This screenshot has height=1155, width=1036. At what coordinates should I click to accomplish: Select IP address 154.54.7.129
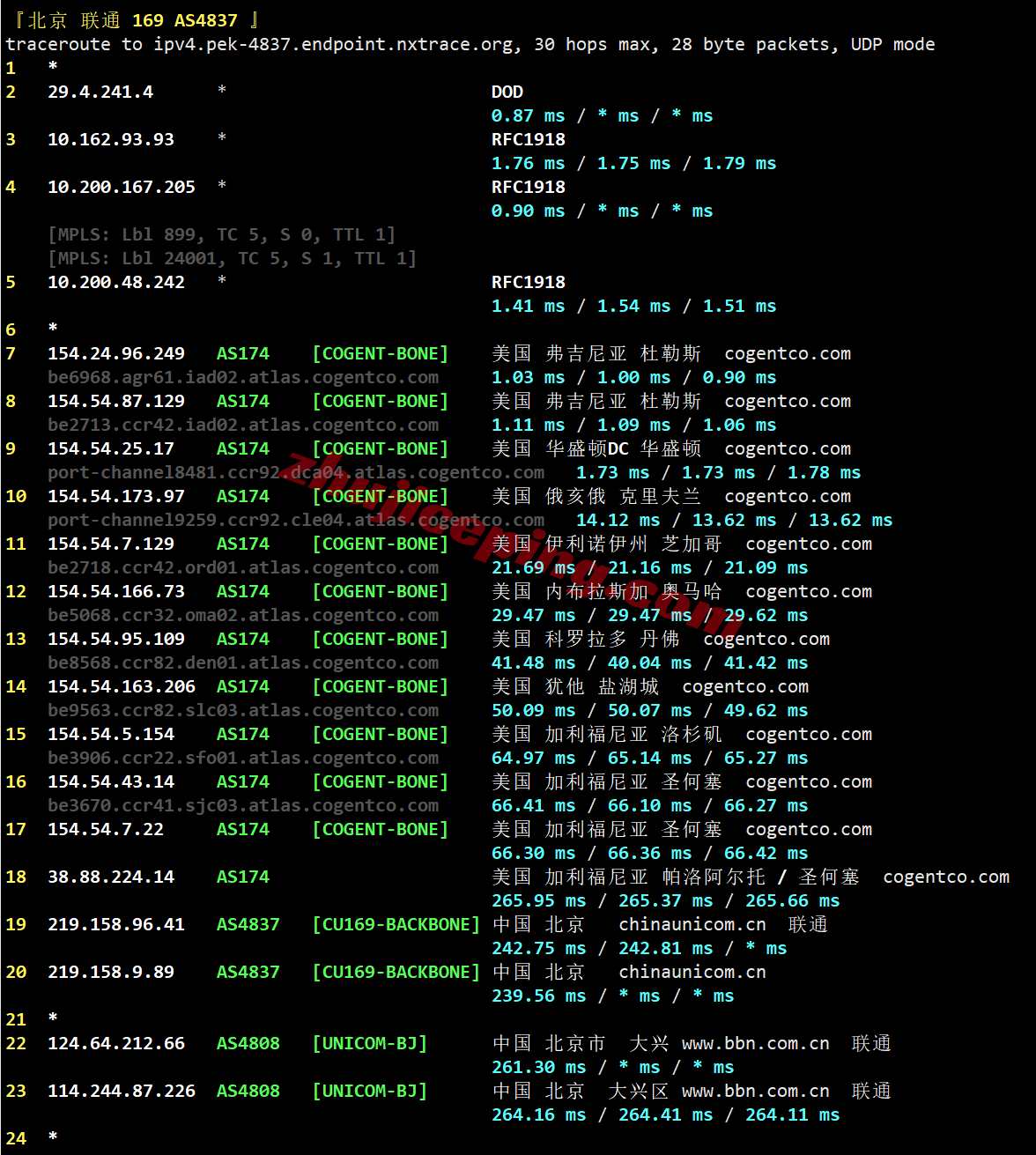pos(111,544)
